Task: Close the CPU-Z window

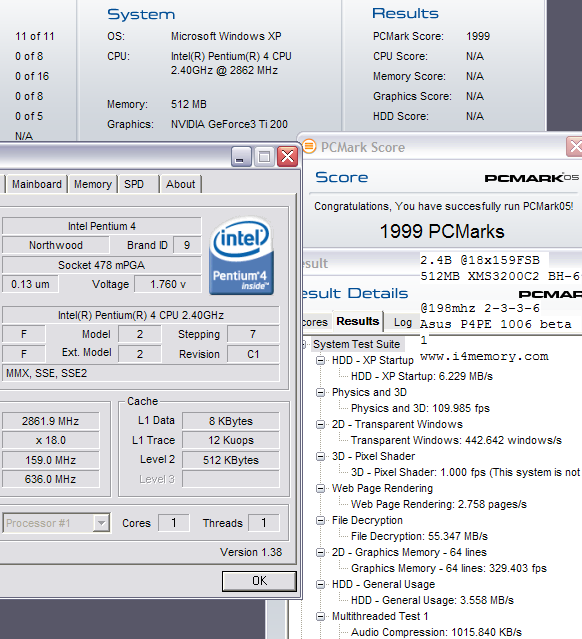Action: pyautogui.click(x=287, y=157)
